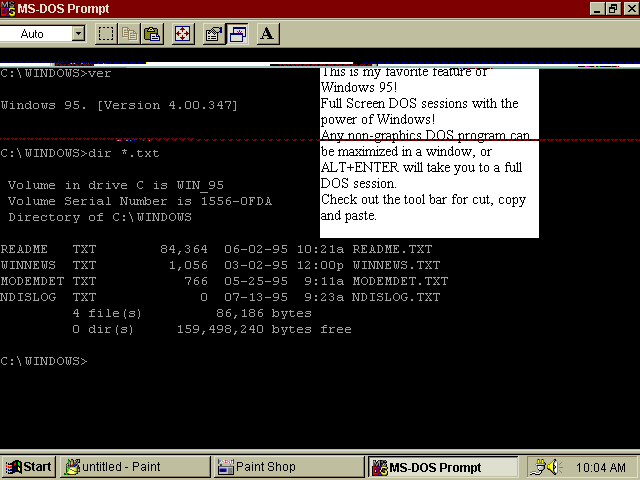Switch to untitled - Paint taskbar button
The height and width of the screenshot is (480, 640).
(135, 467)
